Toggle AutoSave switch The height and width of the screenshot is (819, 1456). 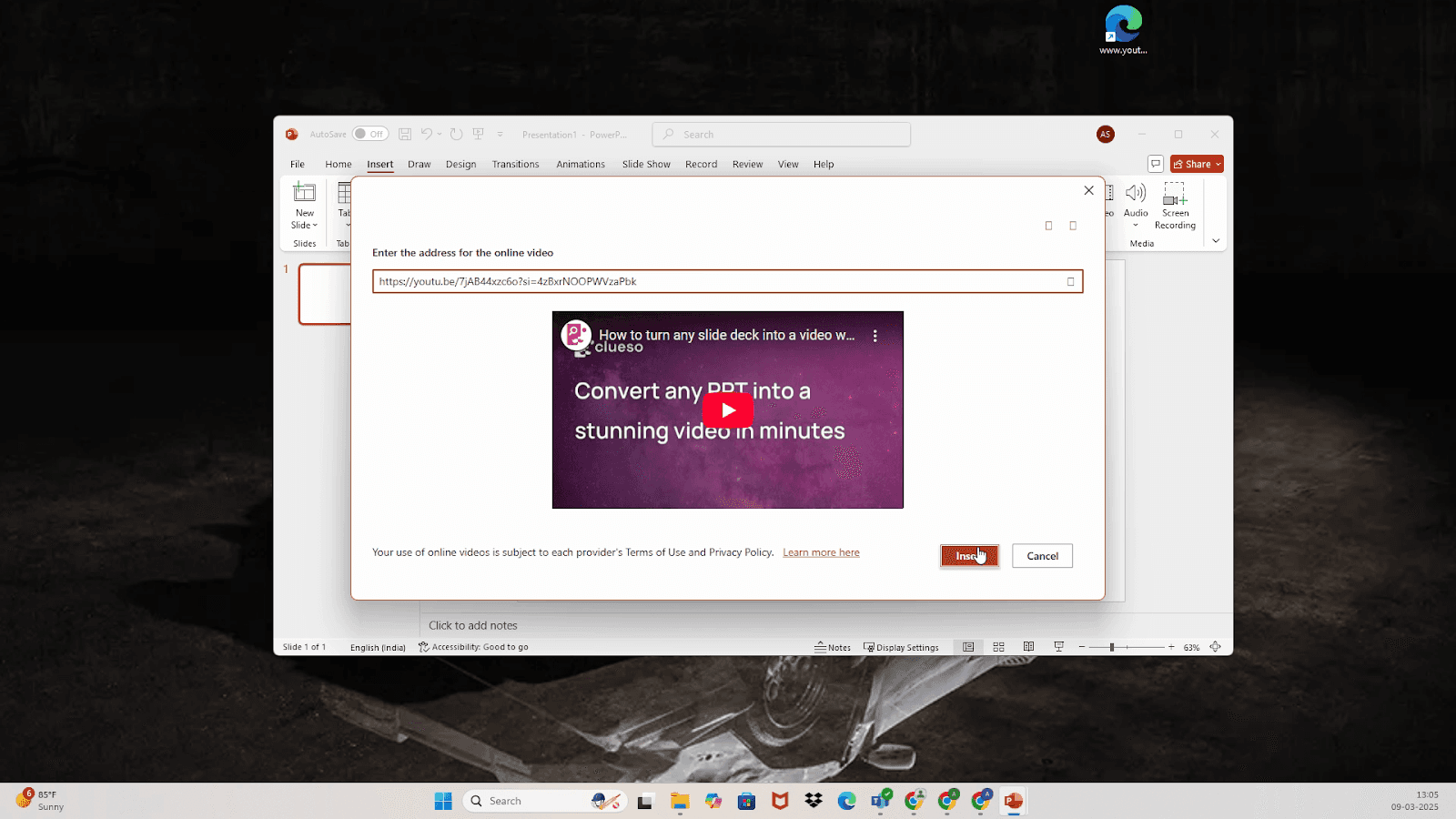[x=370, y=134]
